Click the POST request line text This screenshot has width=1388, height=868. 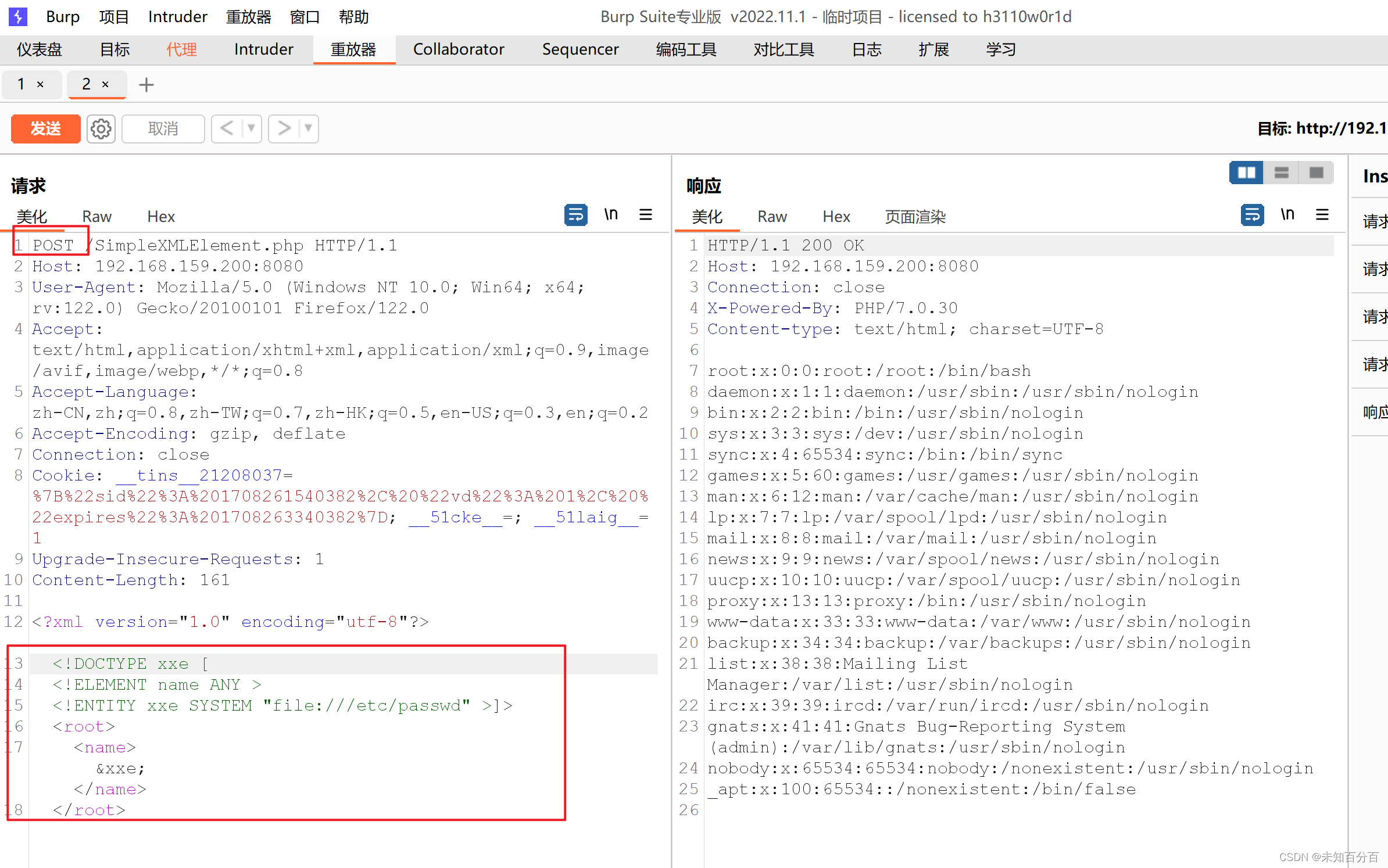click(x=53, y=245)
